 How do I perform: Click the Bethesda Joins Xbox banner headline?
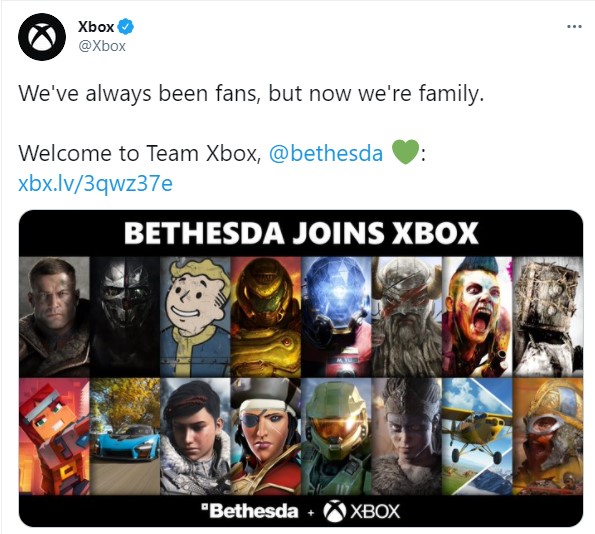301,233
